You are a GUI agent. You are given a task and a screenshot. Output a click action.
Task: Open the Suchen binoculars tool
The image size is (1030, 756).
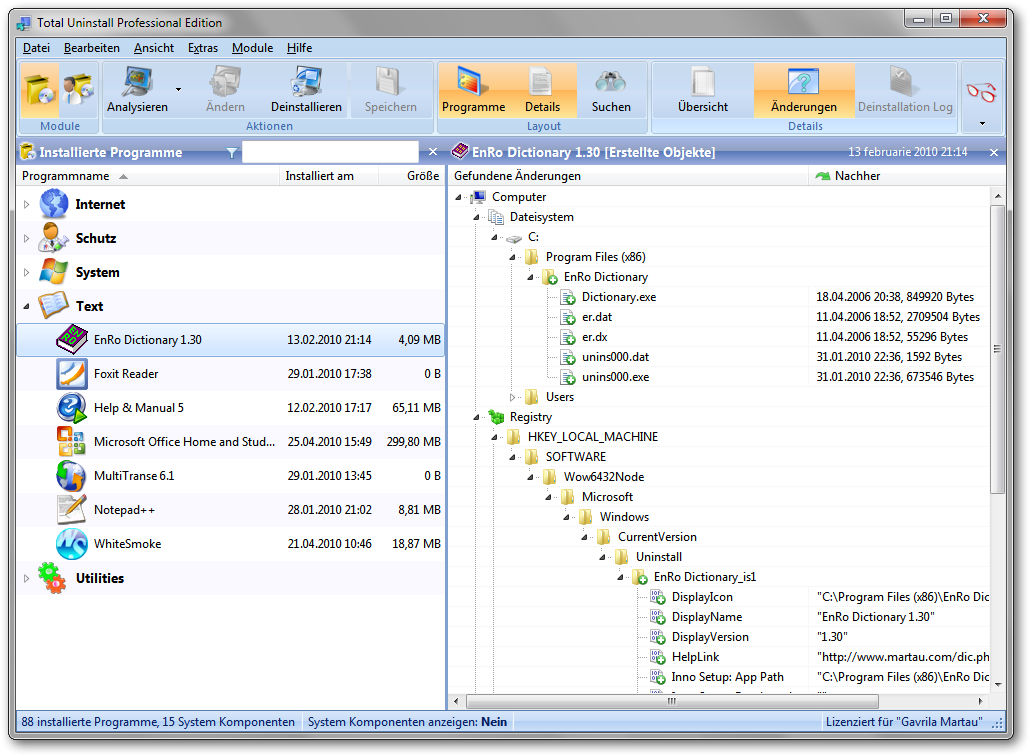coord(611,90)
